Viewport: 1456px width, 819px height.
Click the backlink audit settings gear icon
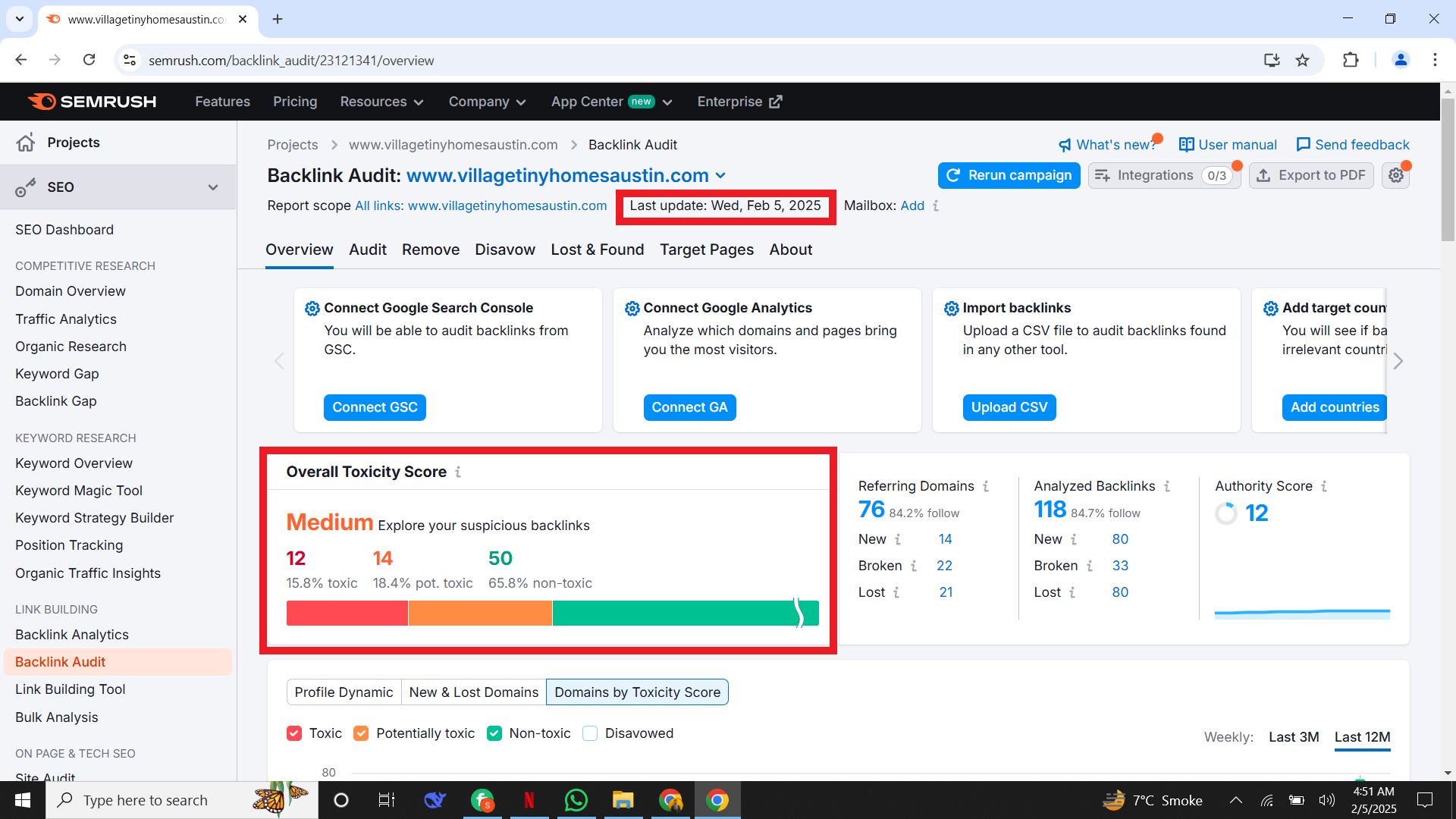tap(1395, 175)
